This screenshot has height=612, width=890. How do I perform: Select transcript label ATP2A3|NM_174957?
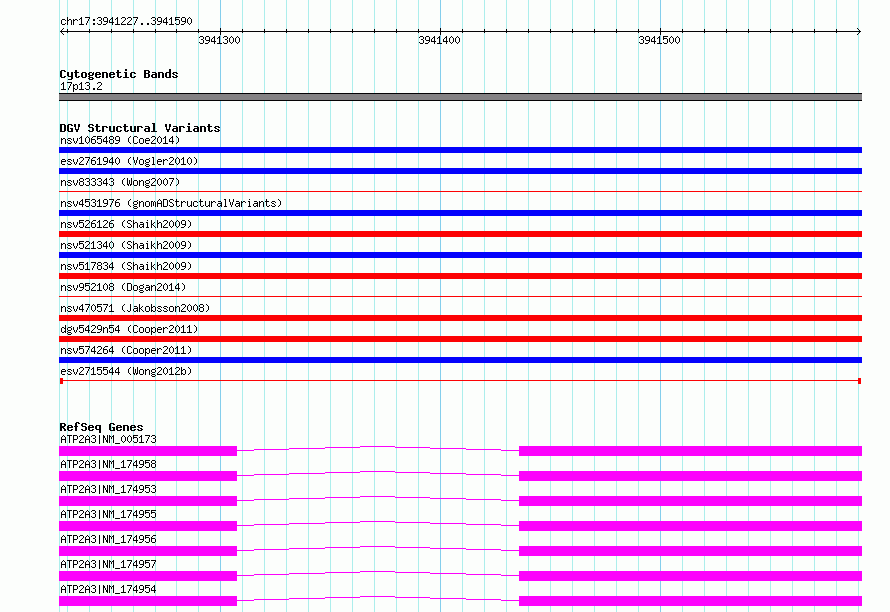point(108,564)
